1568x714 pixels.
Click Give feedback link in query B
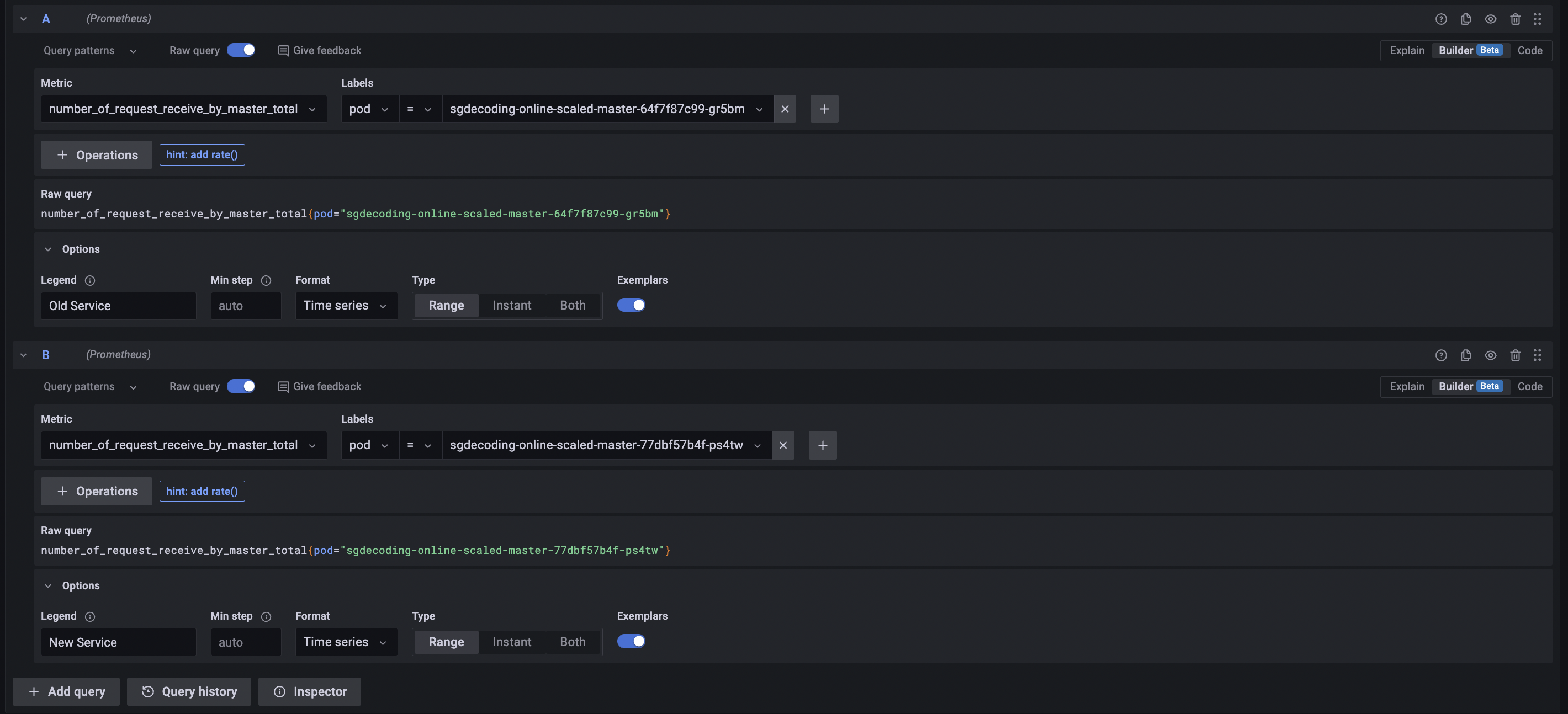click(320, 387)
